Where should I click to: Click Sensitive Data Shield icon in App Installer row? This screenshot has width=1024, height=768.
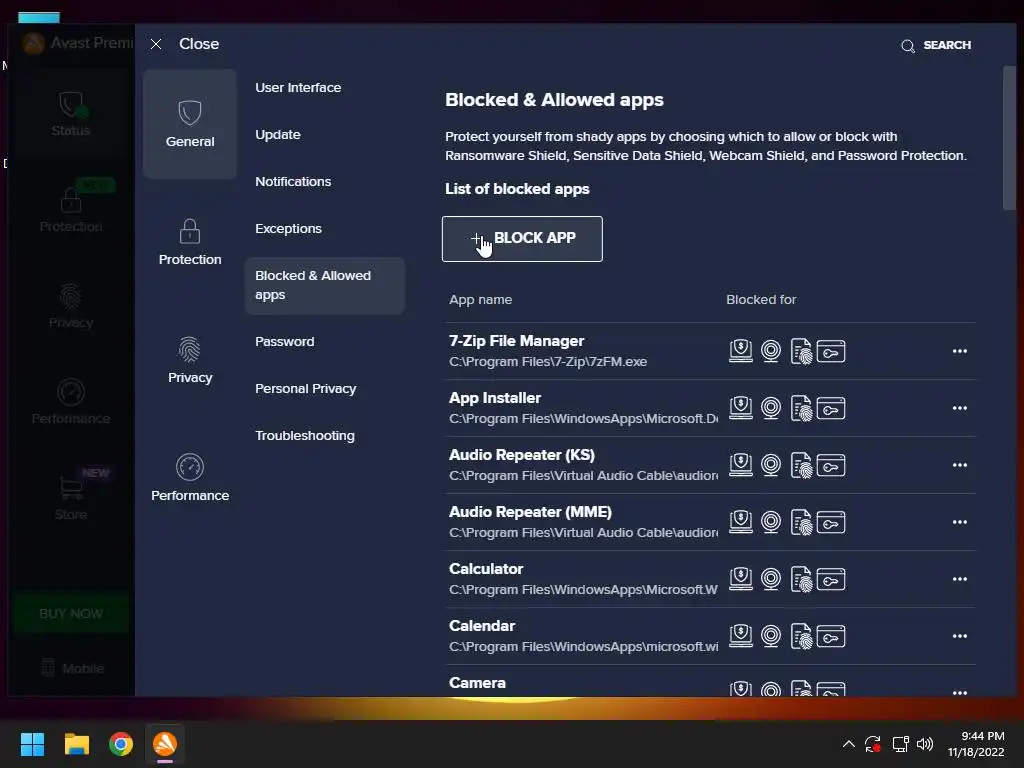801,408
